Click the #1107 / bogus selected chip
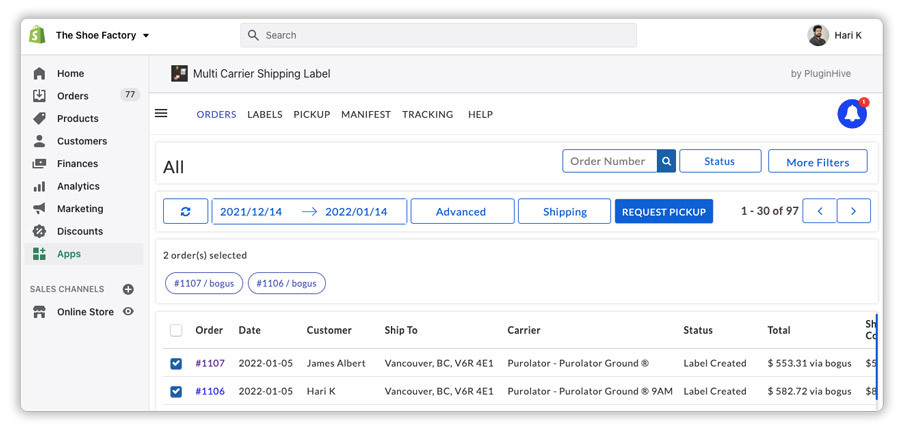The image size is (900, 427). (204, 284)
